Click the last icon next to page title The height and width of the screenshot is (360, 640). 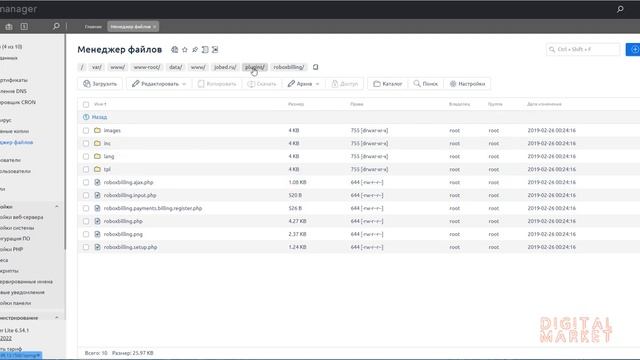point(215,49)
